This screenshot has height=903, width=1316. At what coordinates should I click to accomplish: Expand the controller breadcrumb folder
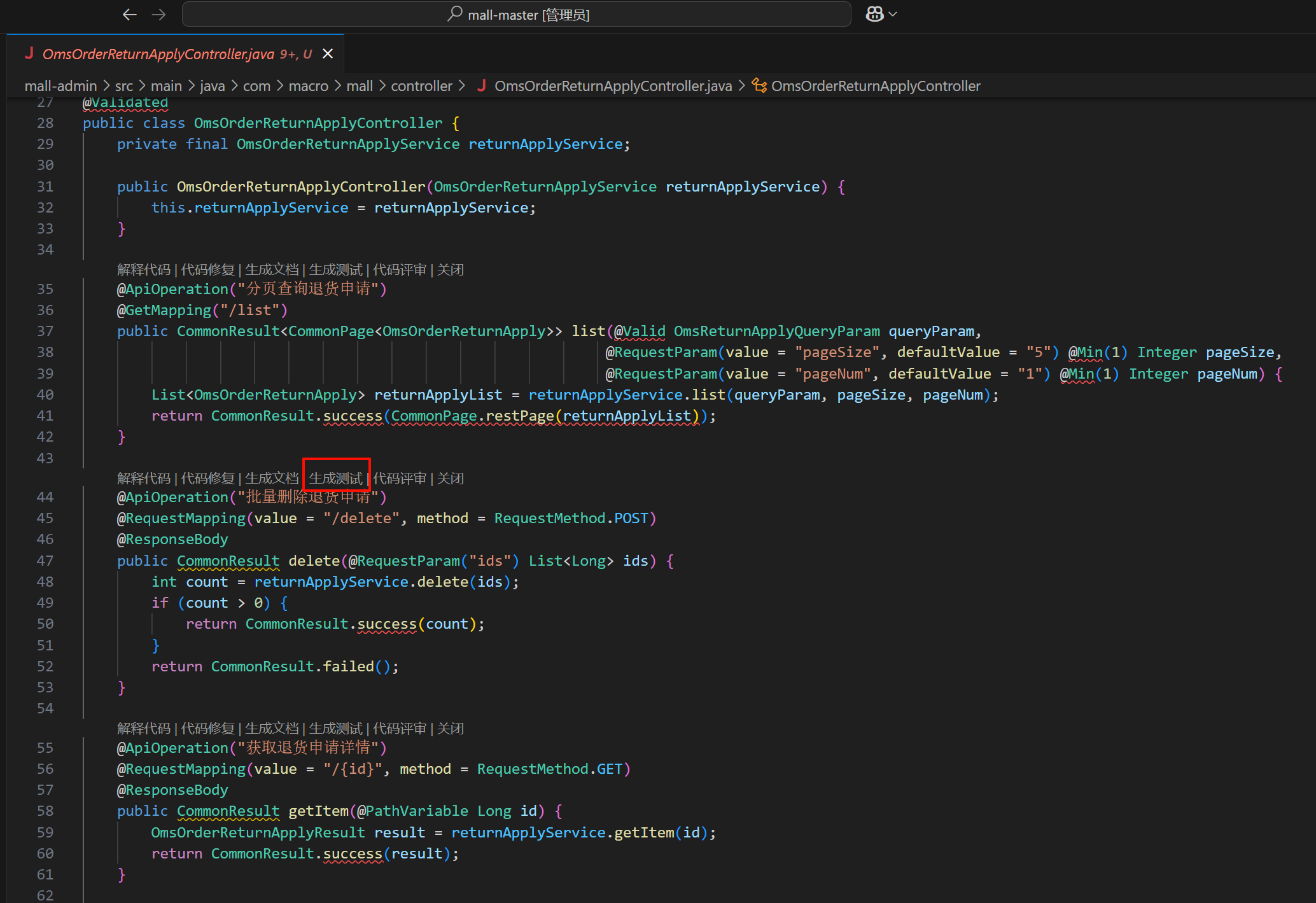tap(421, 86)
